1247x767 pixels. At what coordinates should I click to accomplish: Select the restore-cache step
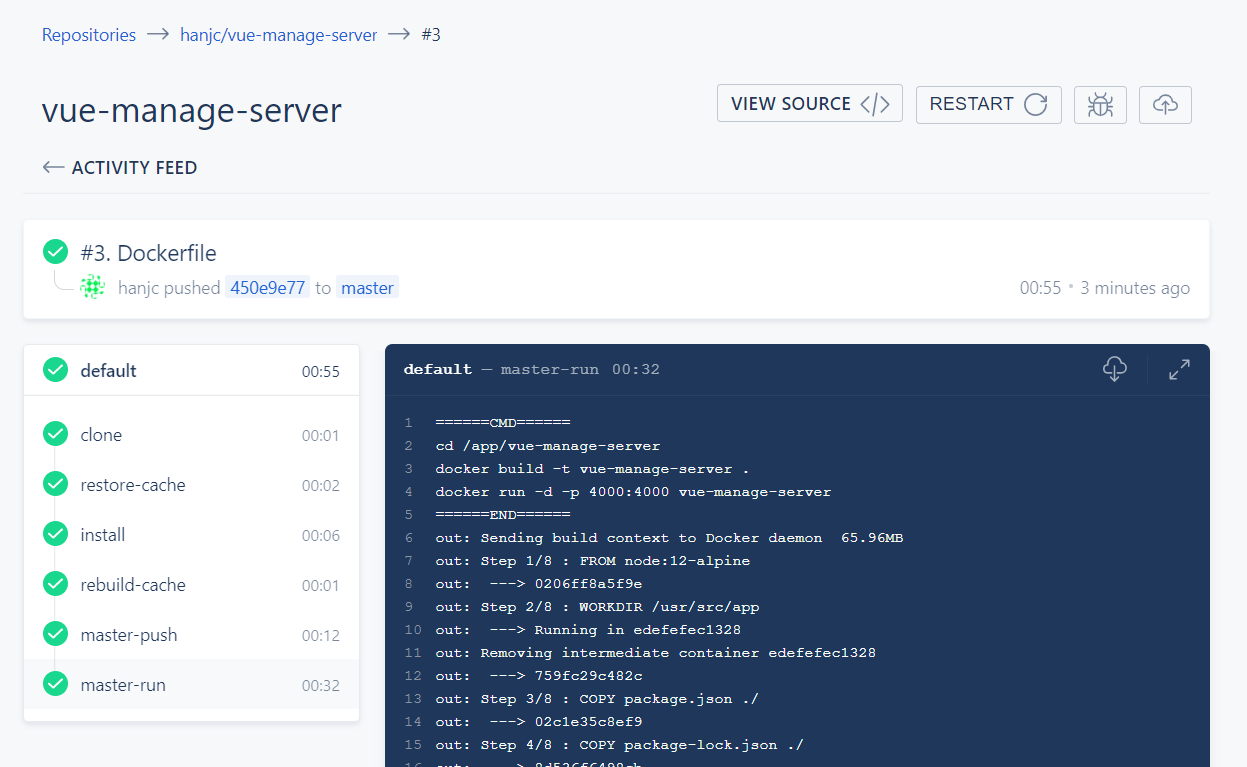[x=191, y=485]
